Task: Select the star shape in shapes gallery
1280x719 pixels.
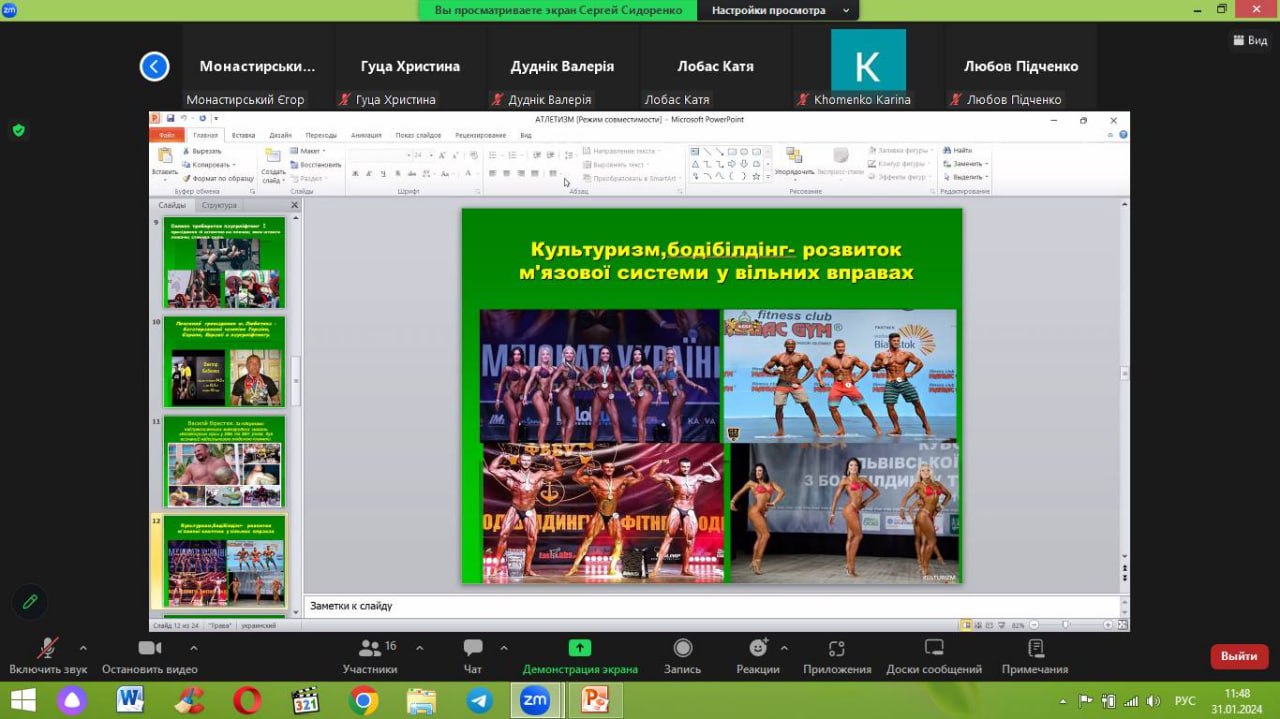Action: click(x=755, y=176)
